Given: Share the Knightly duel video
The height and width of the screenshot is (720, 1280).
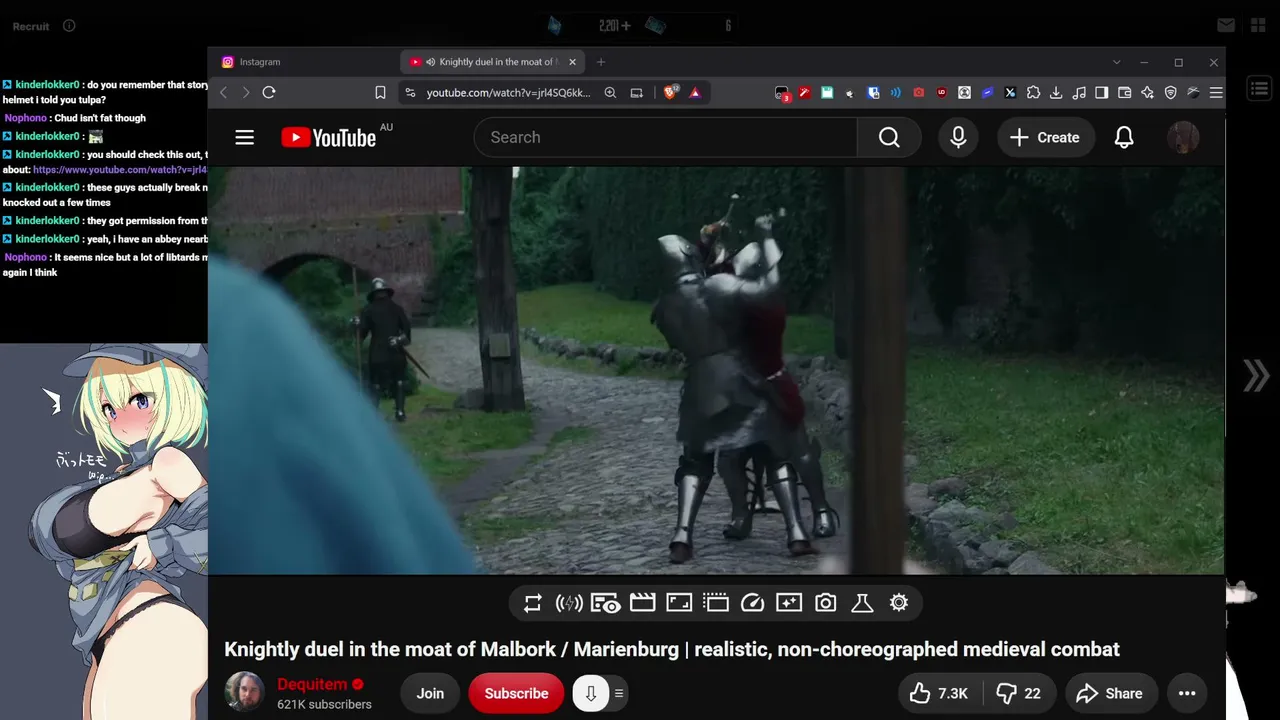Looking at the screenshot, I should pyautogui.click(x=1110, y=693).
